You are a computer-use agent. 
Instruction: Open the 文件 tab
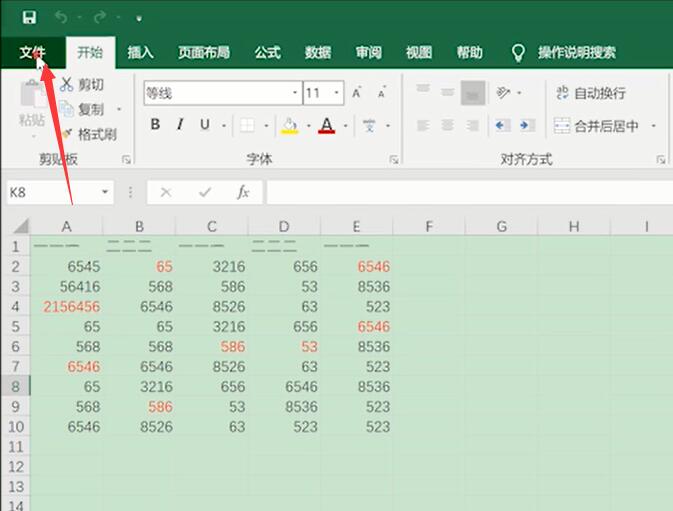pos(33,53)
